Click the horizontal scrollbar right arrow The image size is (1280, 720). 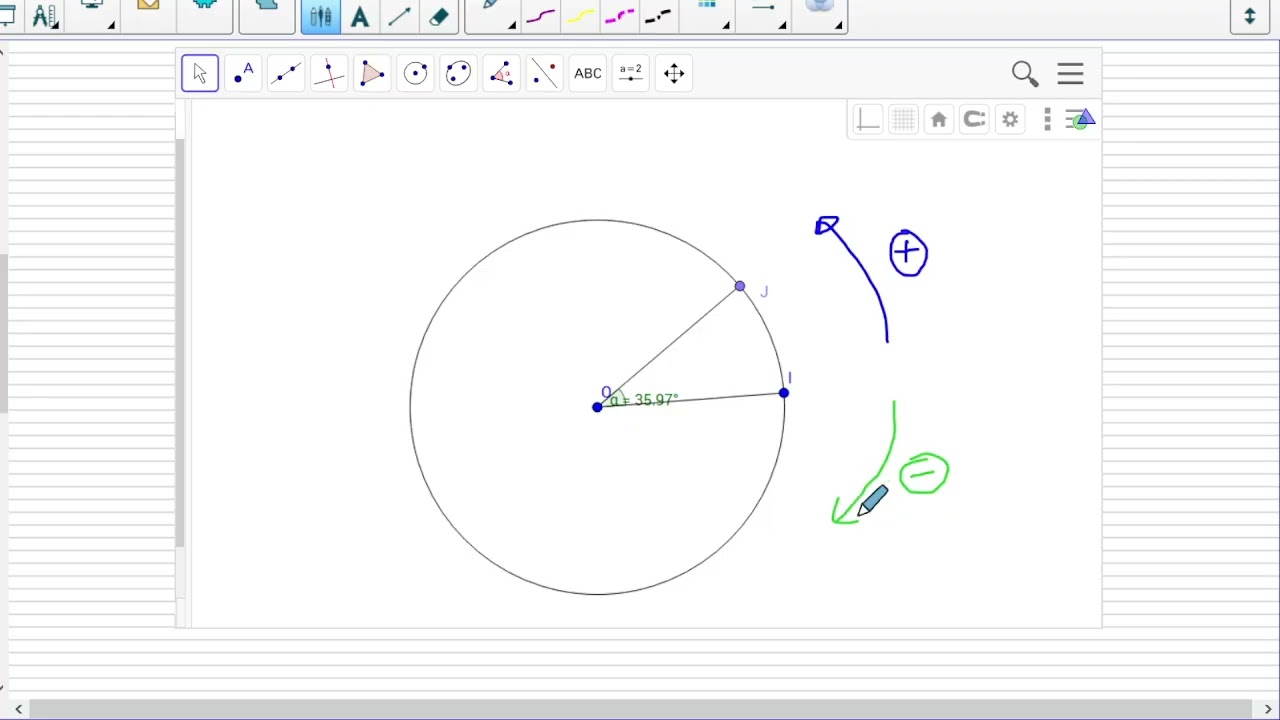pos(1267,709)
